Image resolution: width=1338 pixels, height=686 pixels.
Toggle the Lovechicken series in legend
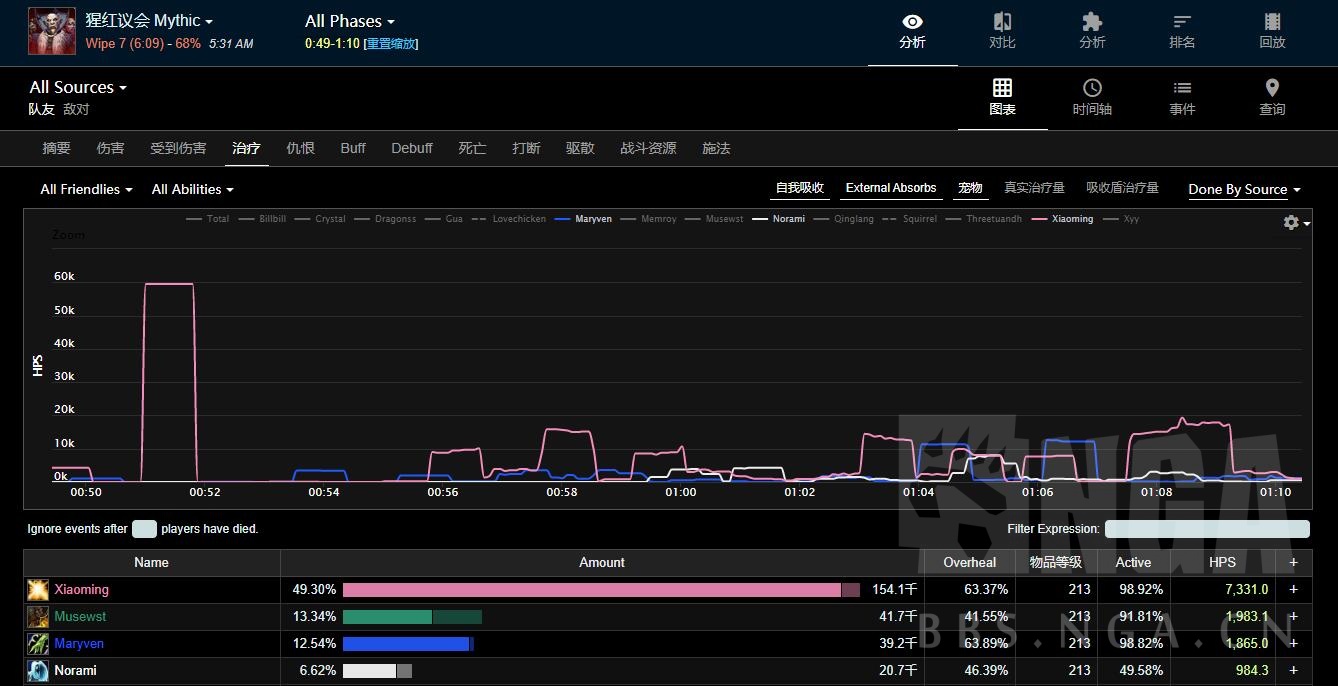508,219
